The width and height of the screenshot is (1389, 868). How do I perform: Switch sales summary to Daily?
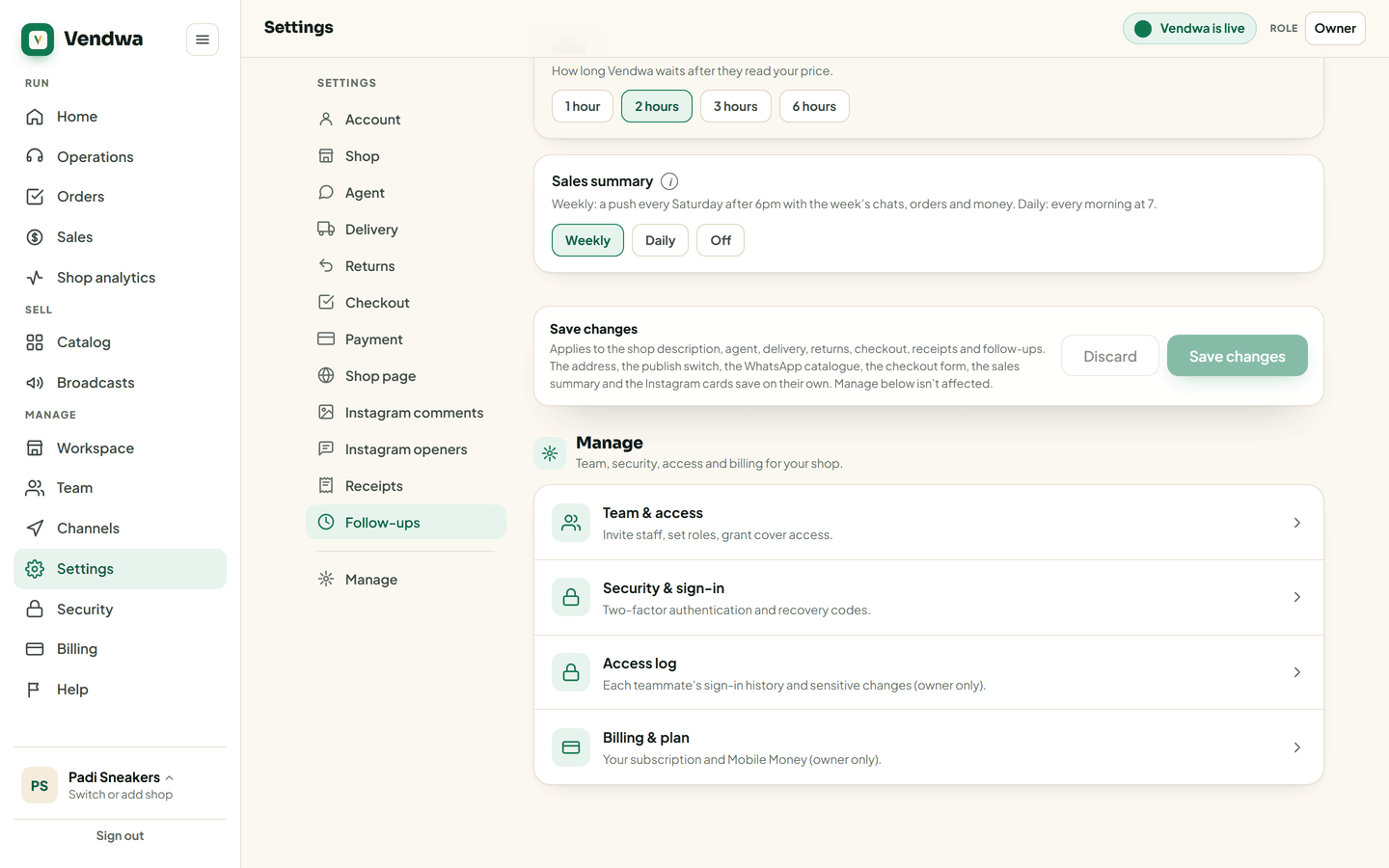pos(660,240)
